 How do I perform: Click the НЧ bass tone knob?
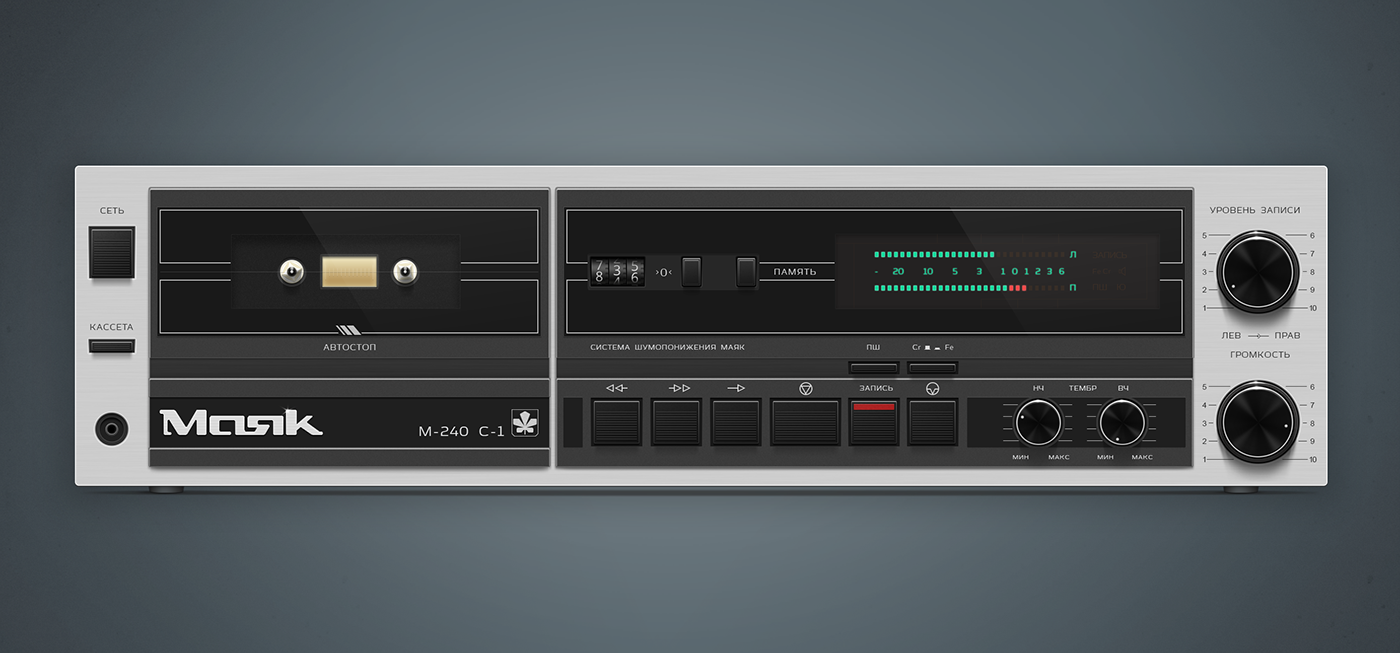pos(1038,421)
